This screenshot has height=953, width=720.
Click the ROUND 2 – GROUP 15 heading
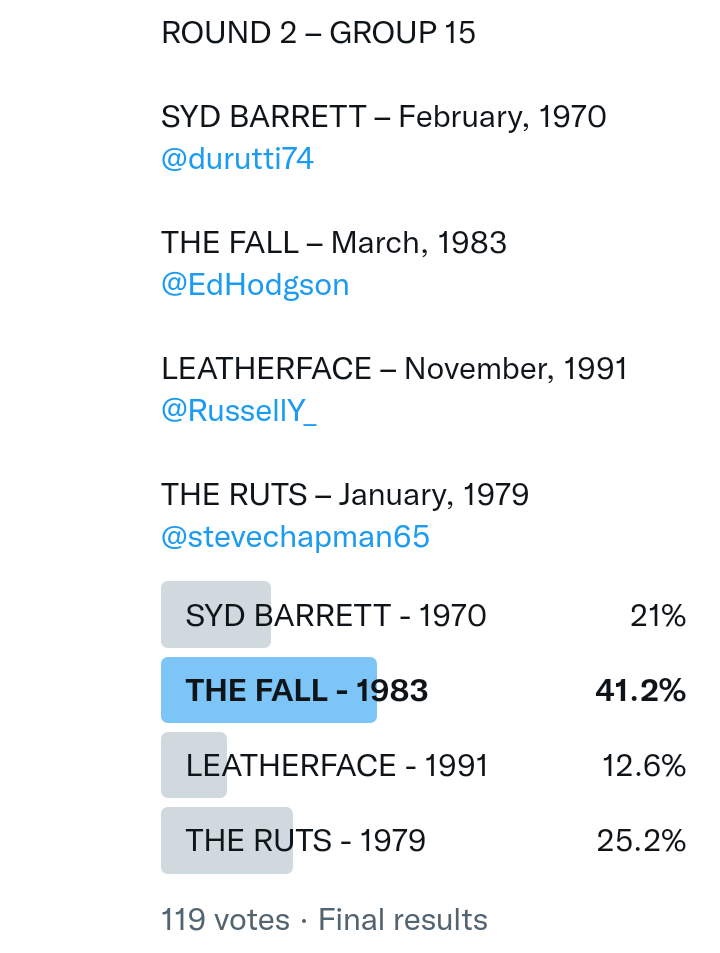click(x=318, y=33)
